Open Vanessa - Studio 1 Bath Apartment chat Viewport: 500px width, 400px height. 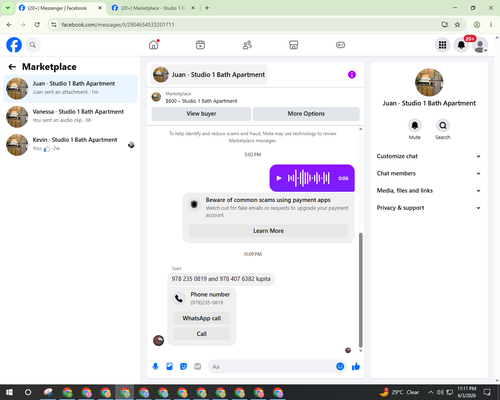70,117
